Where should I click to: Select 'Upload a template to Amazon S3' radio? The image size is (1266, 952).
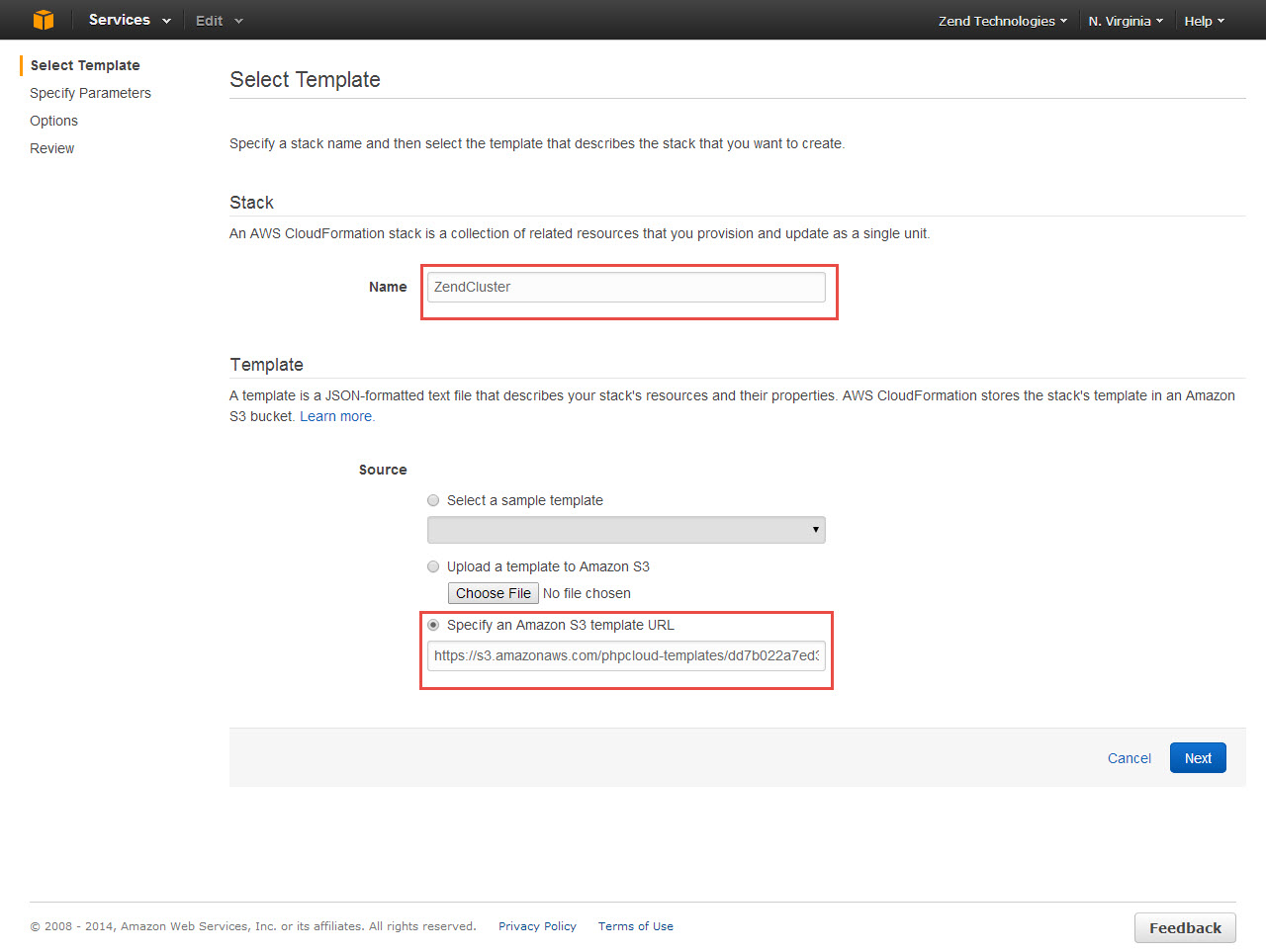433,566
